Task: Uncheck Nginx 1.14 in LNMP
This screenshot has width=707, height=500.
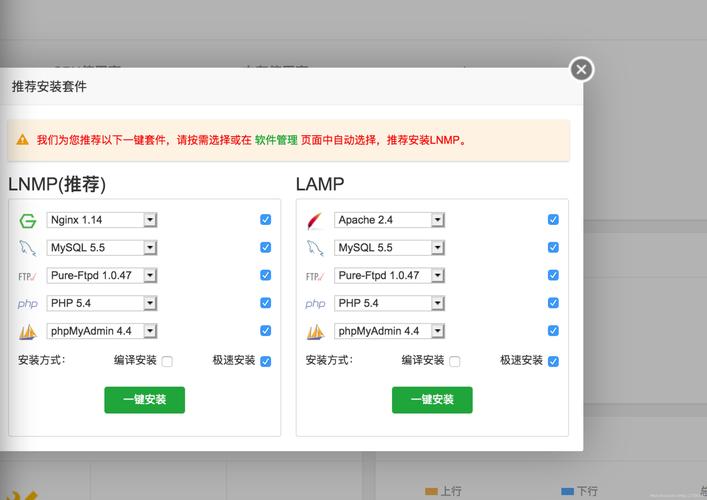Action: coord(266,220)
